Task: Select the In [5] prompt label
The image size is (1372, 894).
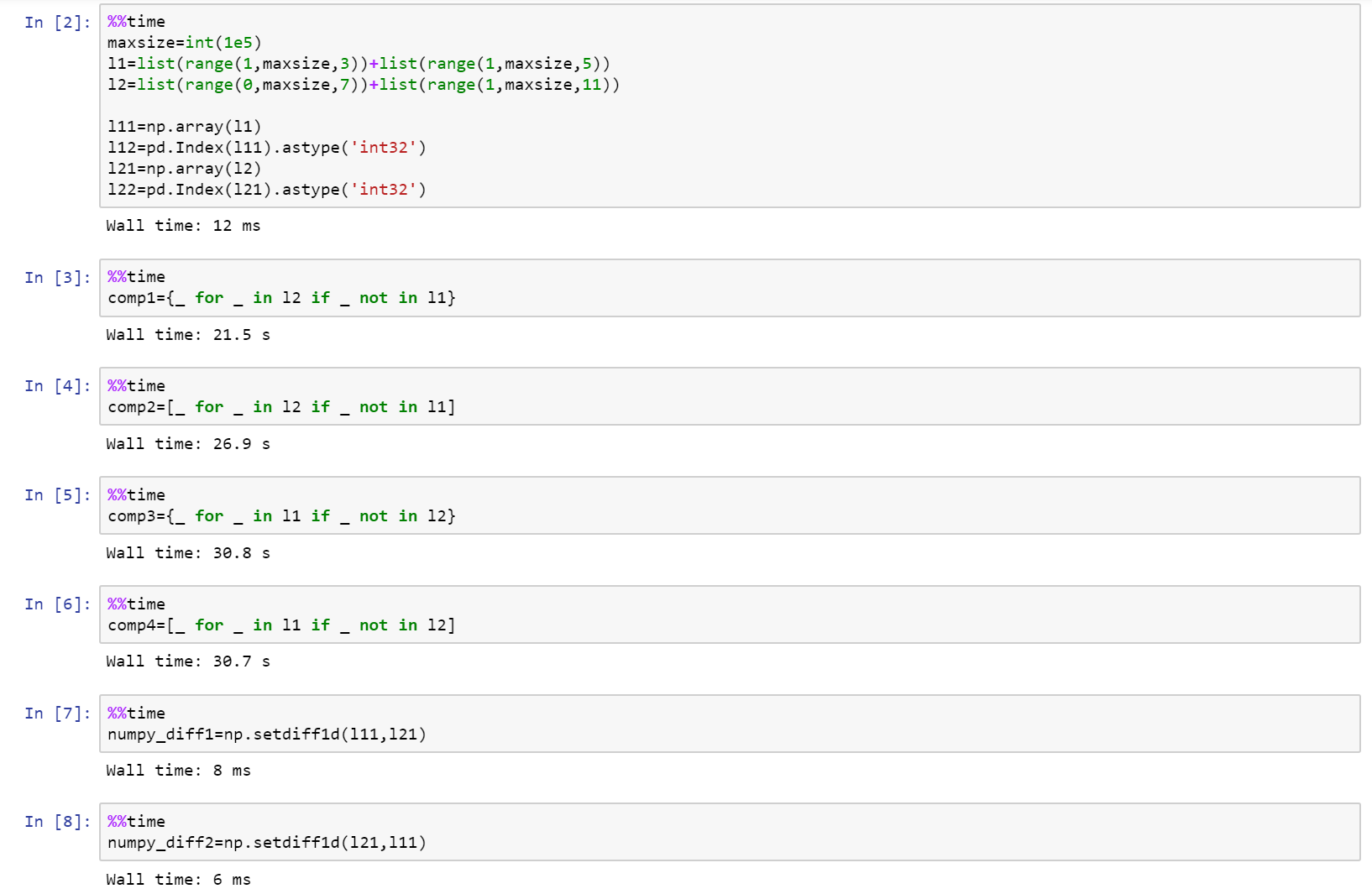Action: pos(57,495)
